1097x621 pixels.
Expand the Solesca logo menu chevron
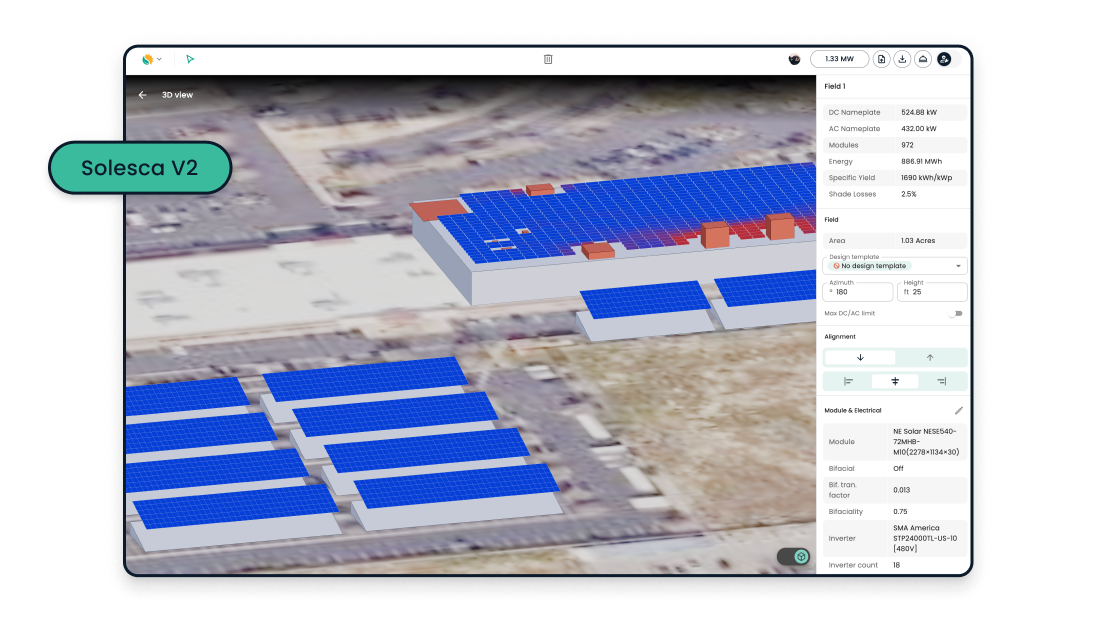[x=159, y=59]
